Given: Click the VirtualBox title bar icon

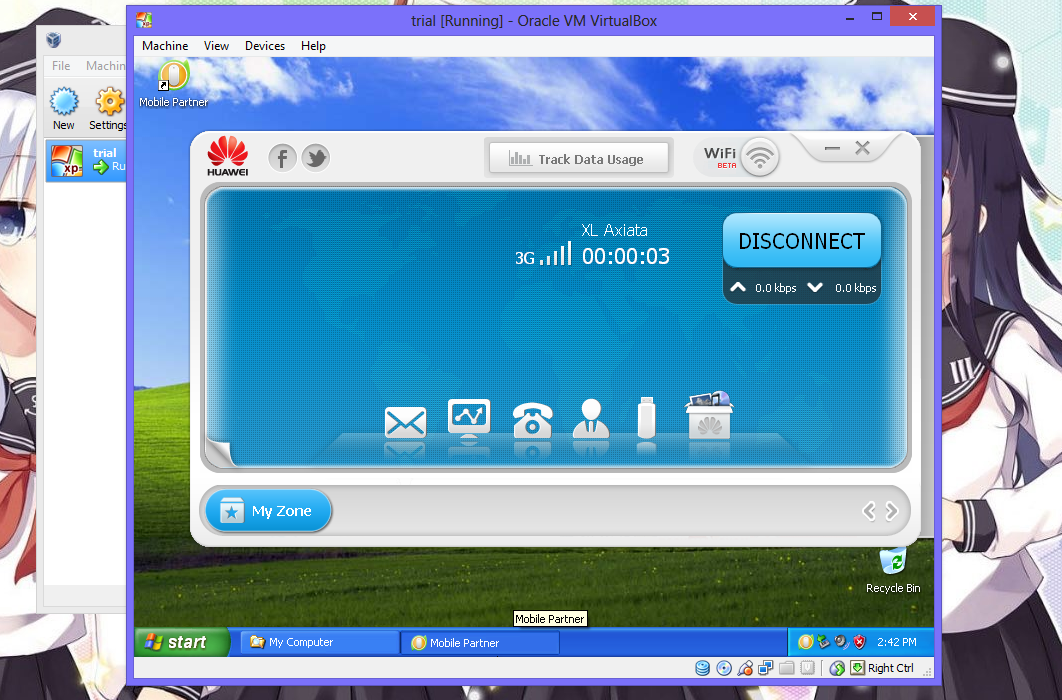Looking at the screenshot, I should (x=144, y=20).
